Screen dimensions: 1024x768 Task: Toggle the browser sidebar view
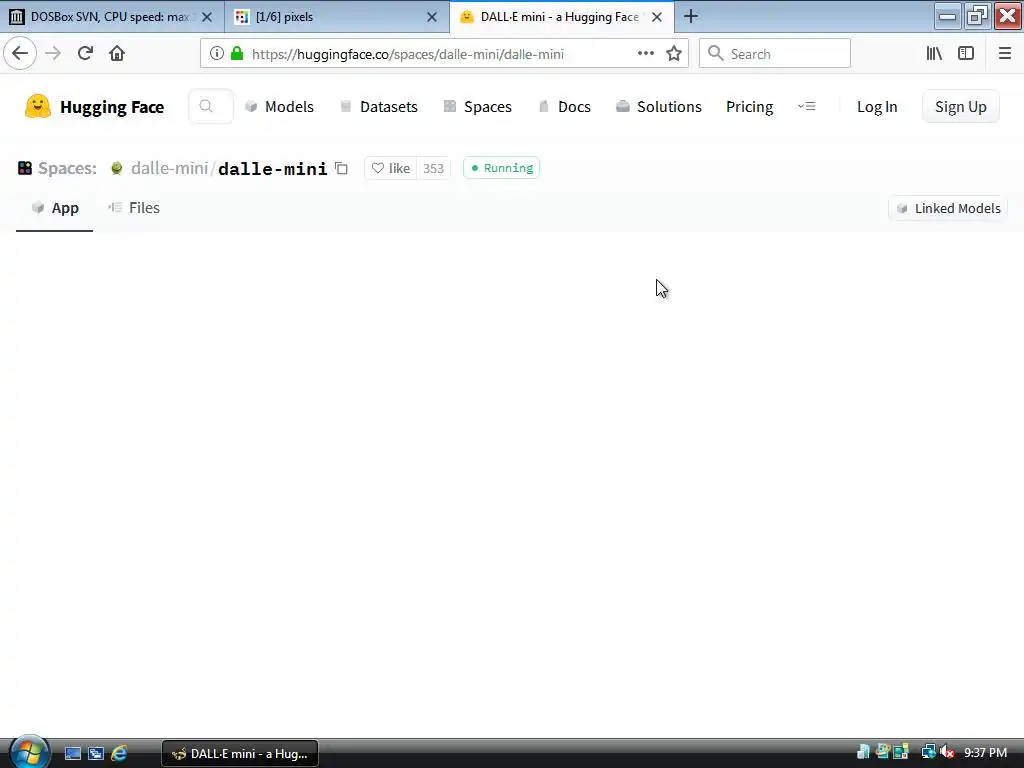click(966, 54)
